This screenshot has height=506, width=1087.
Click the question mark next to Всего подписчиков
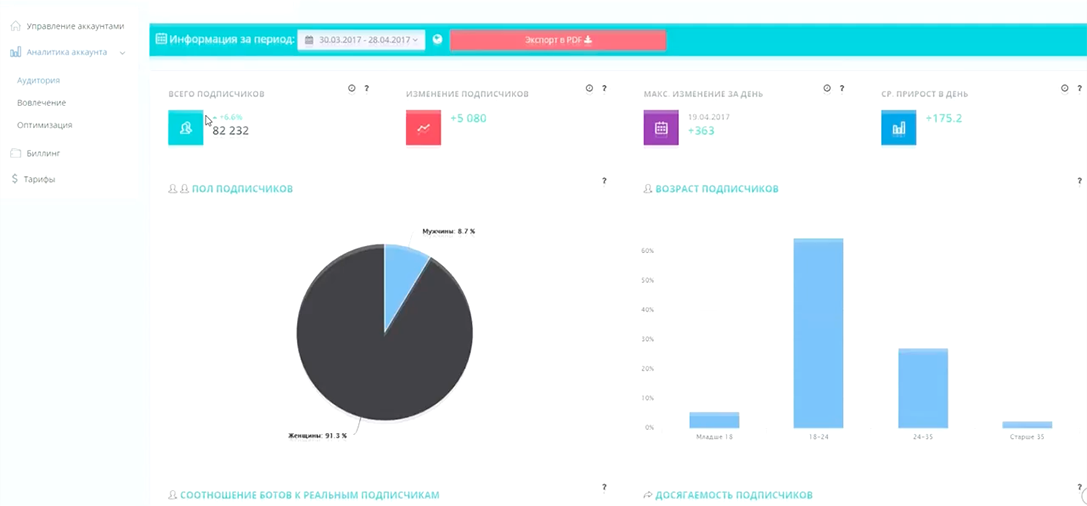click(366, 89)
